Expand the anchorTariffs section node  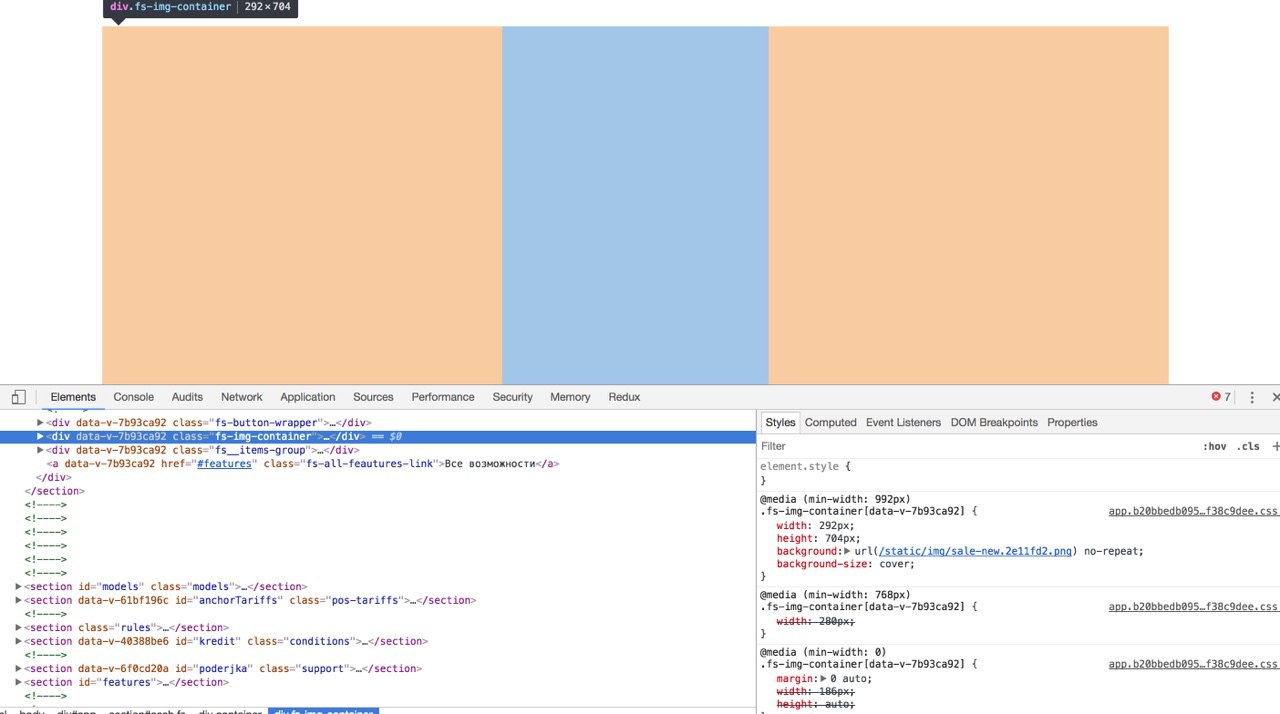click(19, 601)
